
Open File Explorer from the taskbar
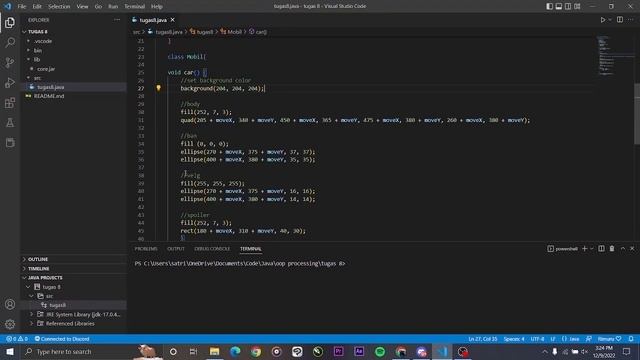click(214, 351)
